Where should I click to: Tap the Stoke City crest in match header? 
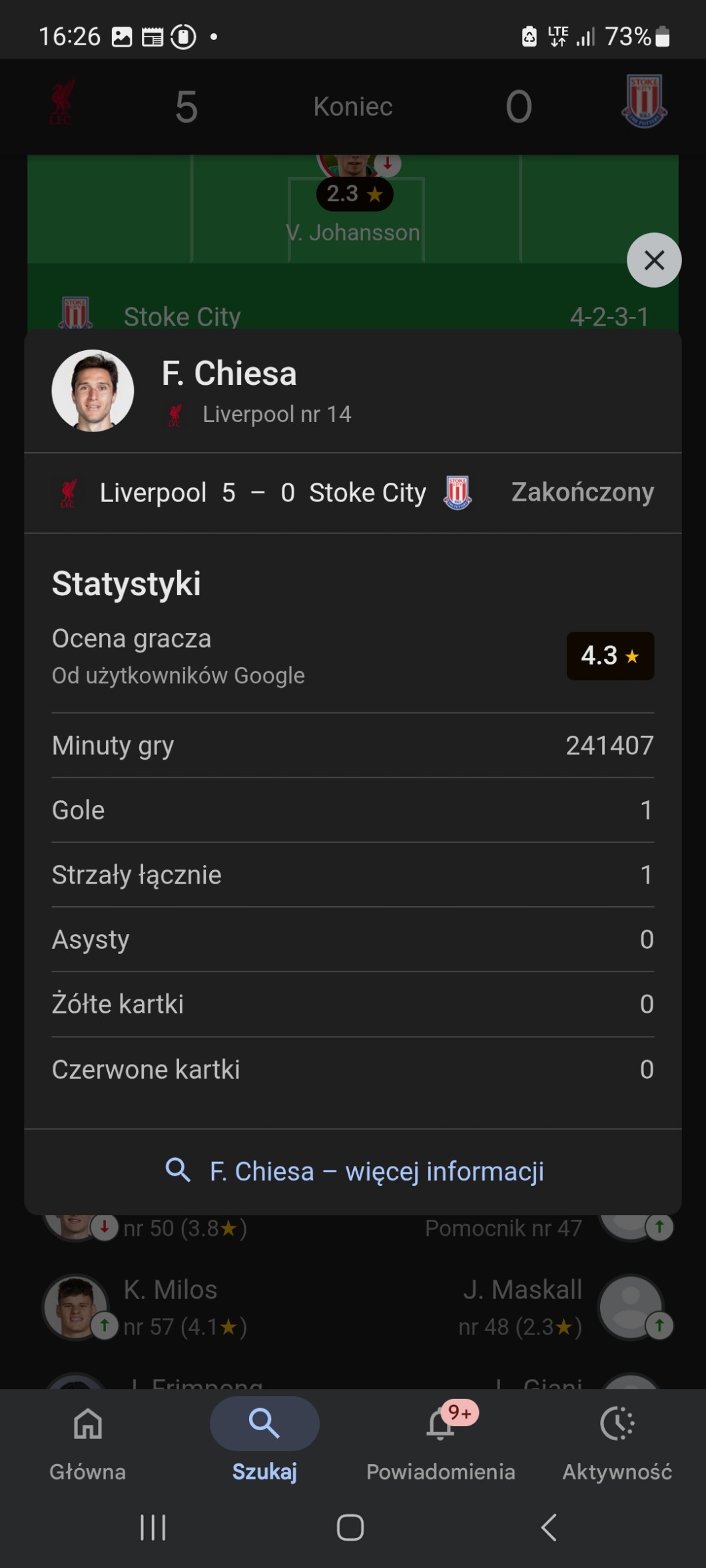(643, 101)
